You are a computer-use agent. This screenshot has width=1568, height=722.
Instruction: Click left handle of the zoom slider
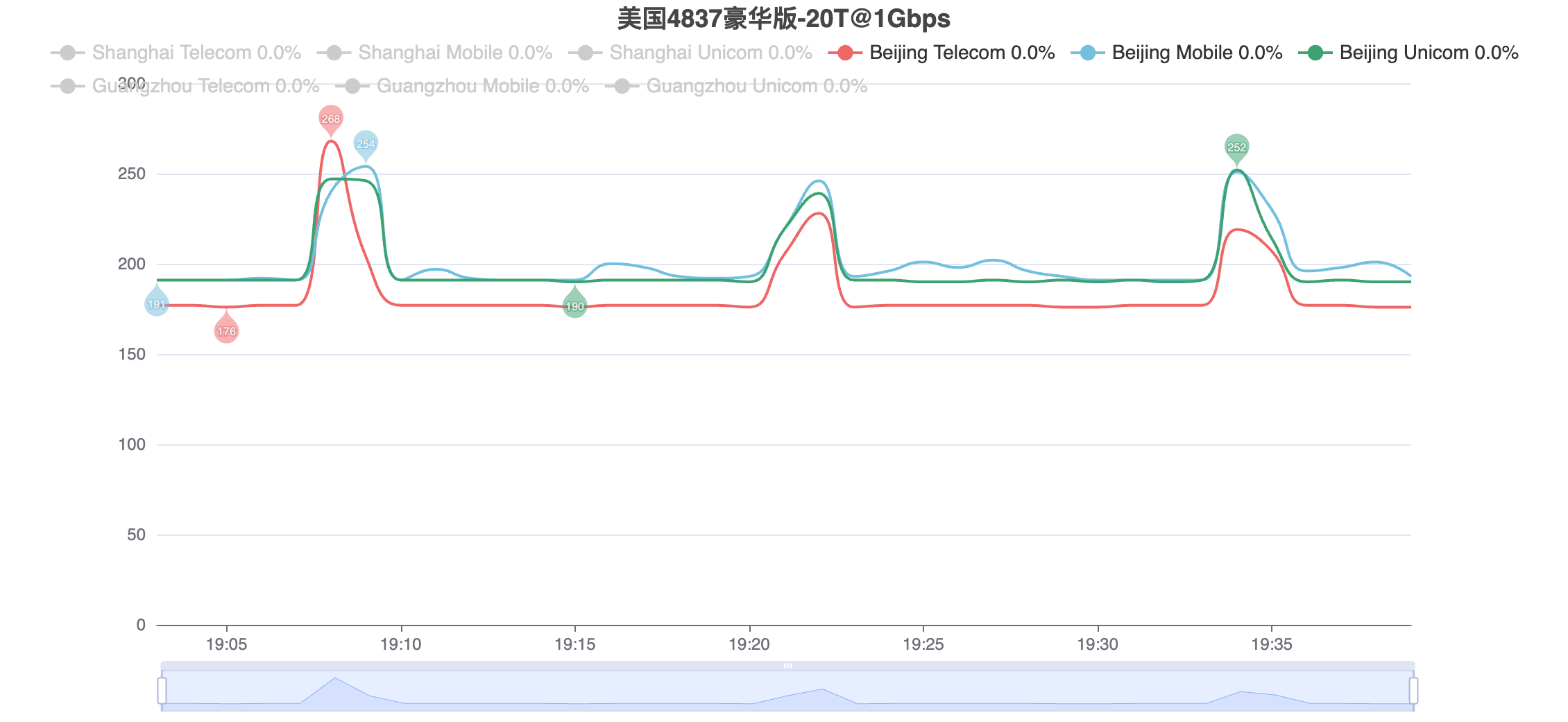pyautogui.click(x=162, y=691)
